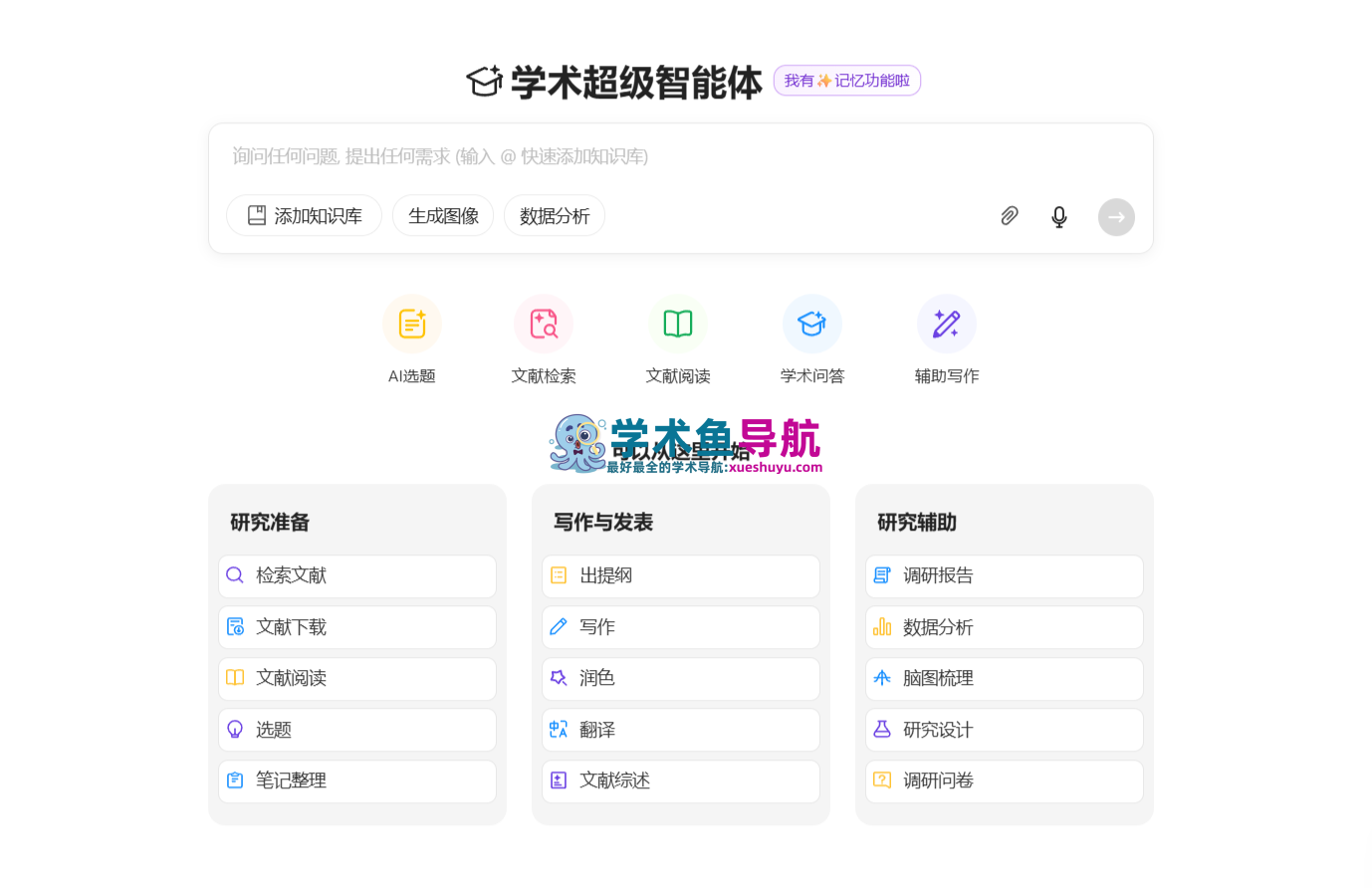The image size is (1372, 888).
Task: Select 笔记整理 in the left column
Action: [x=356, y=780]
